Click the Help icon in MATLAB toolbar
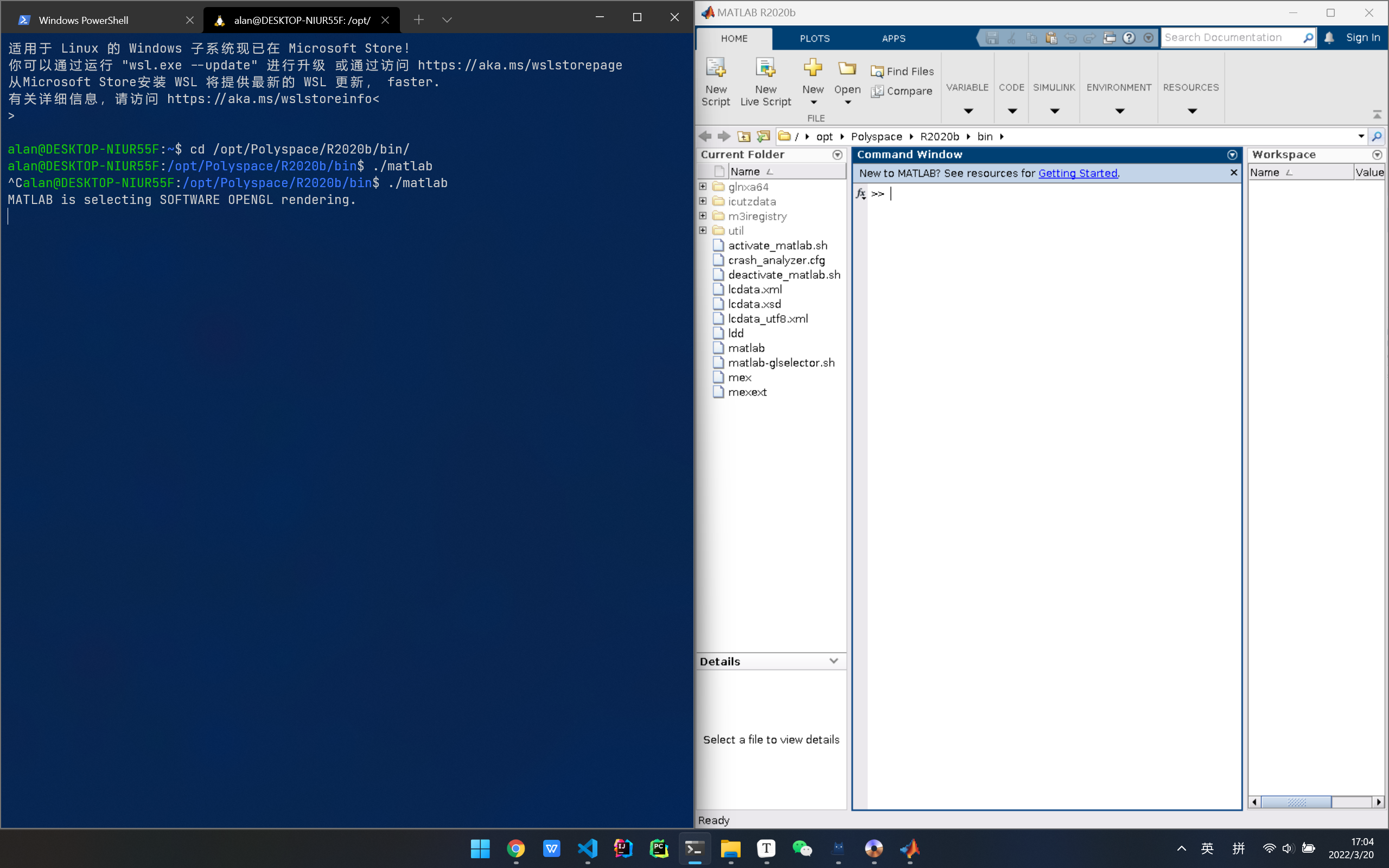 [x=1129, y=38]
